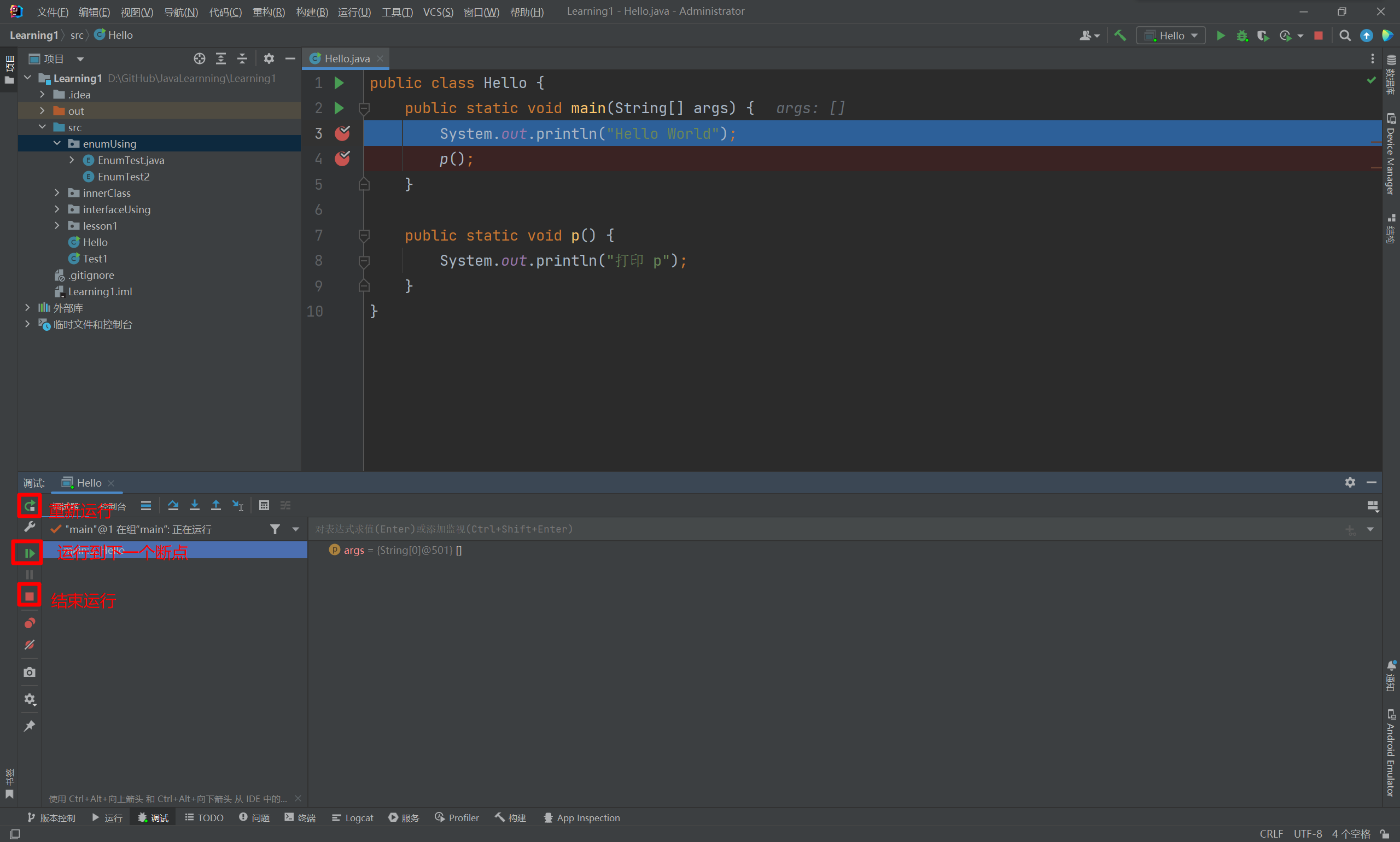Image resolution: width=1400 pixels, height=842 pixels.
Task: Click the thread dump camera icon
Action: [30, 673]
